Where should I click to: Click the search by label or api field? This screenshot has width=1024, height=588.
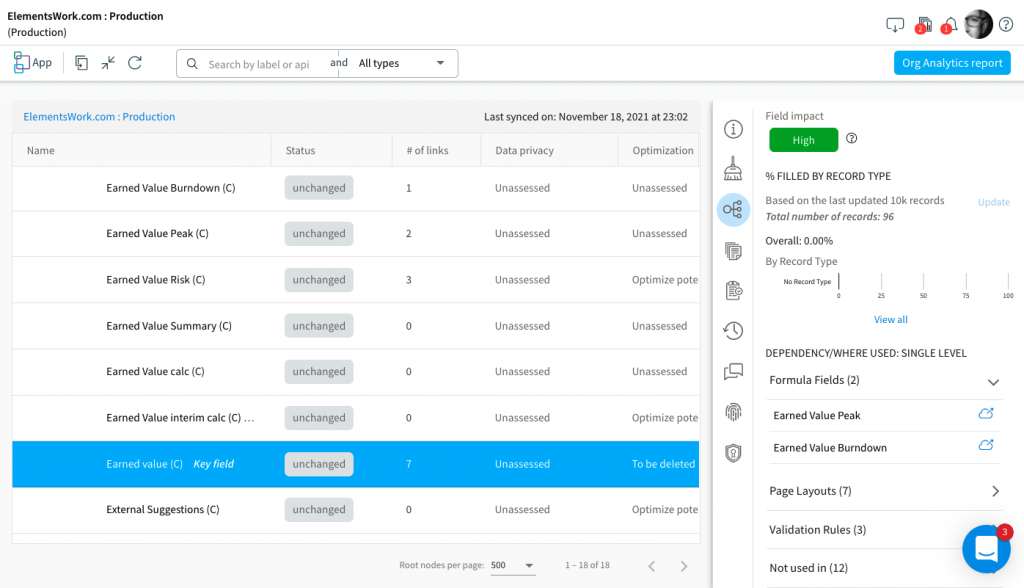click(258, 64)
